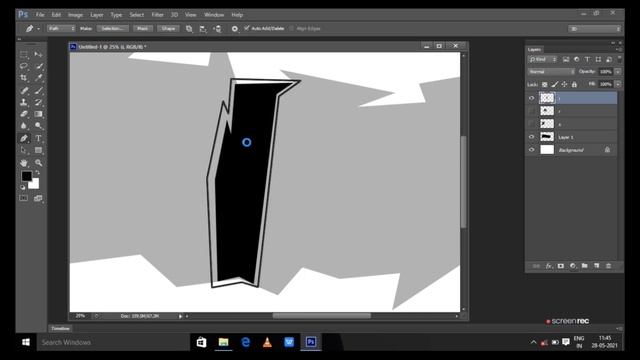The image size is (640, 360).
Task: Open the Filter menu
Action: pos(158,15)
